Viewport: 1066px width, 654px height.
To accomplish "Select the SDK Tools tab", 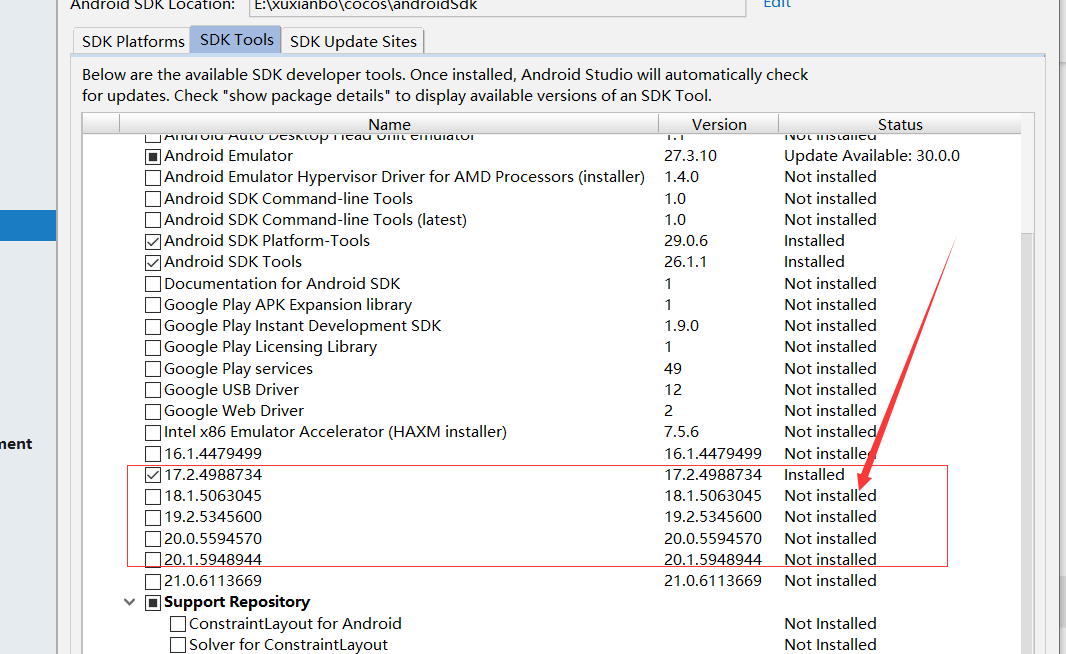I will 237,40.
